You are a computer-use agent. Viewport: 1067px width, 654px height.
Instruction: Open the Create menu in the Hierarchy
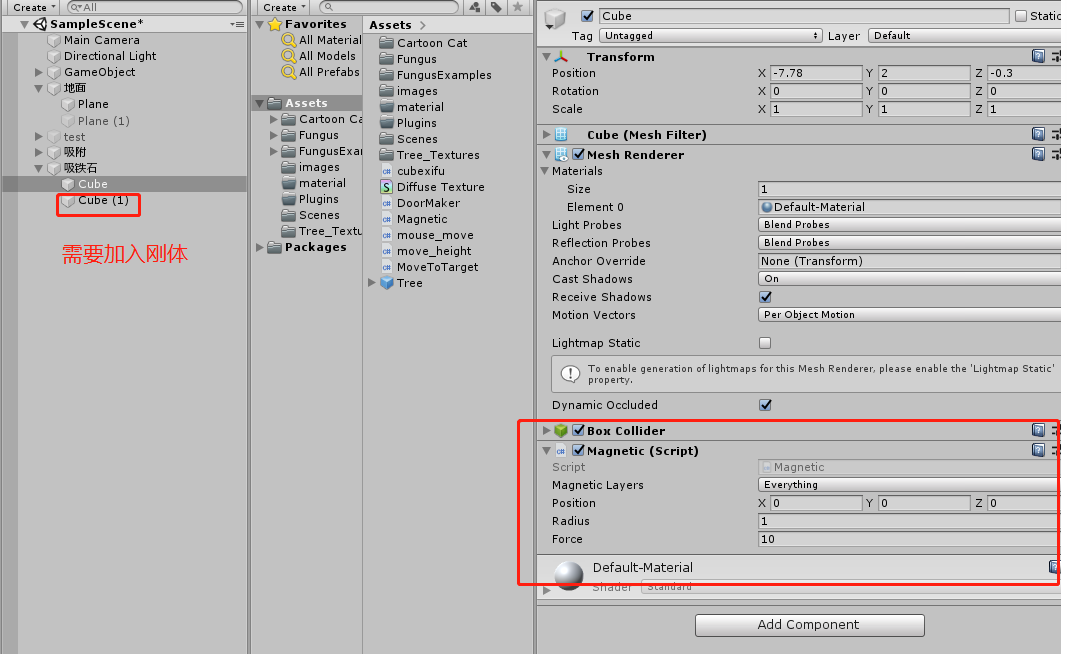[x=33, y=7]
